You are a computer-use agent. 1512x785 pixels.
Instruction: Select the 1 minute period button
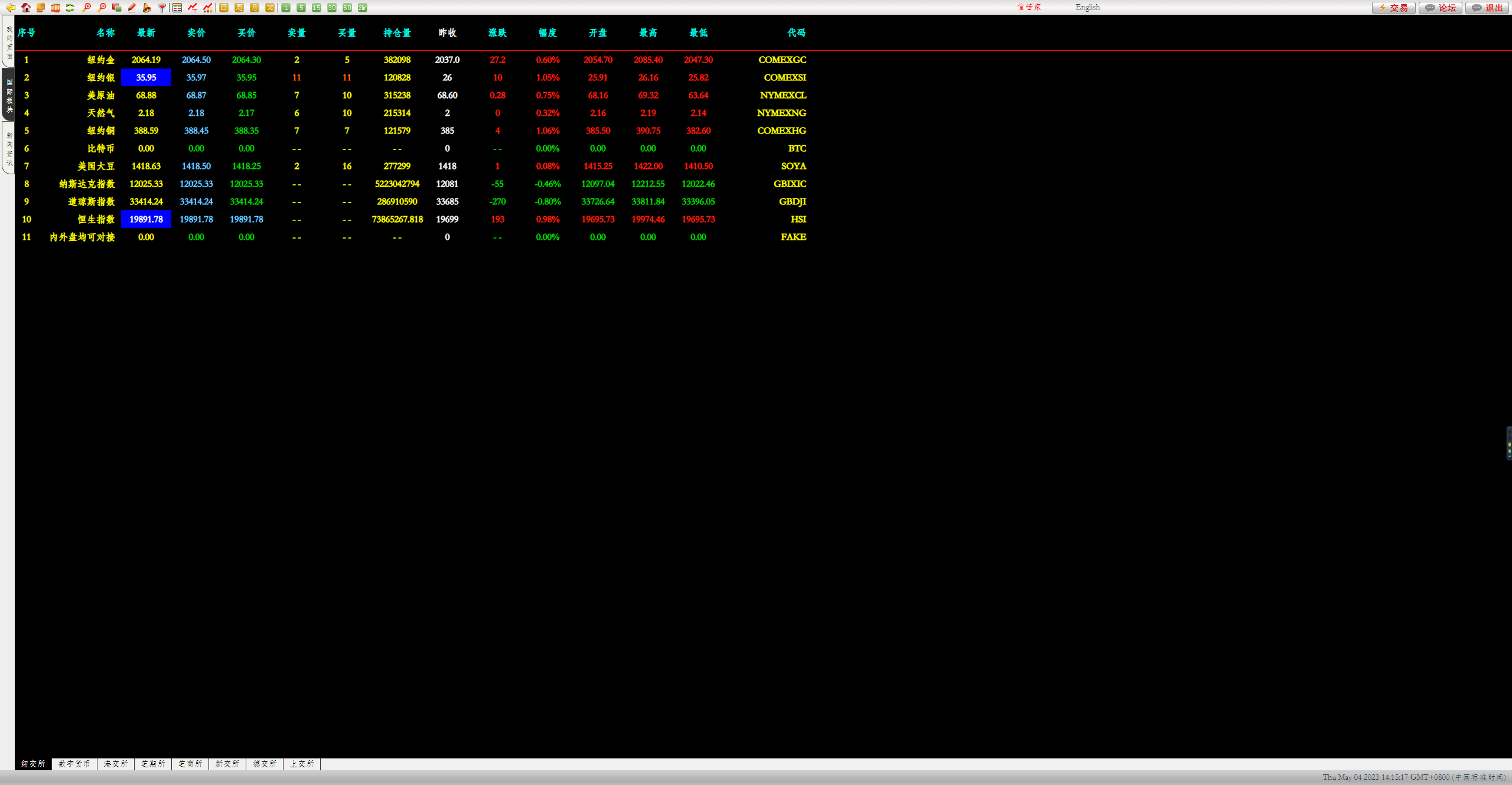click(x=286, y=8)
